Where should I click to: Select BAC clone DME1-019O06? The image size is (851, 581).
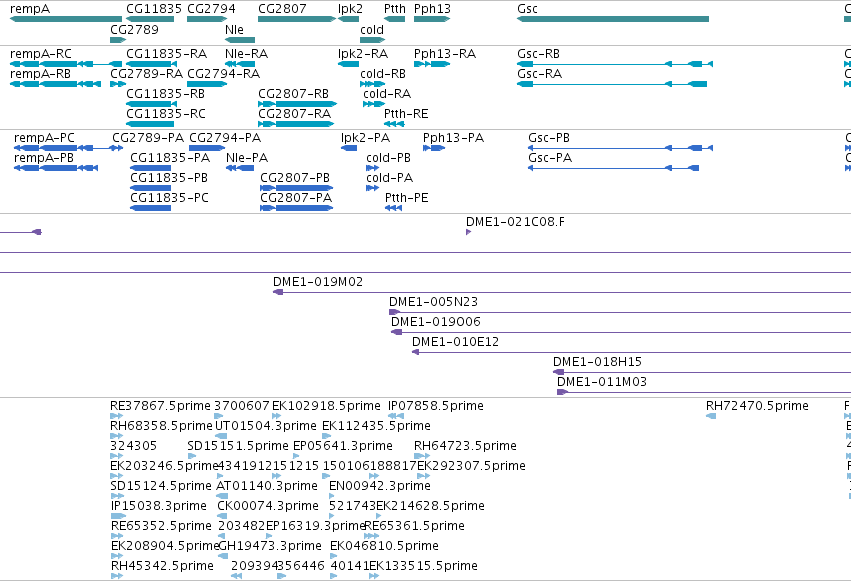coord(621,333)
